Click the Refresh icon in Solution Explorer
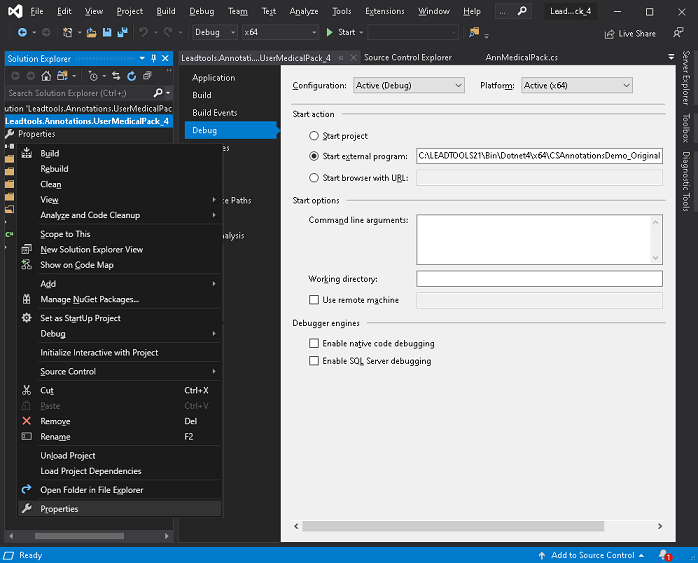The width and height of the screenshot is (698, 563). 131,76
